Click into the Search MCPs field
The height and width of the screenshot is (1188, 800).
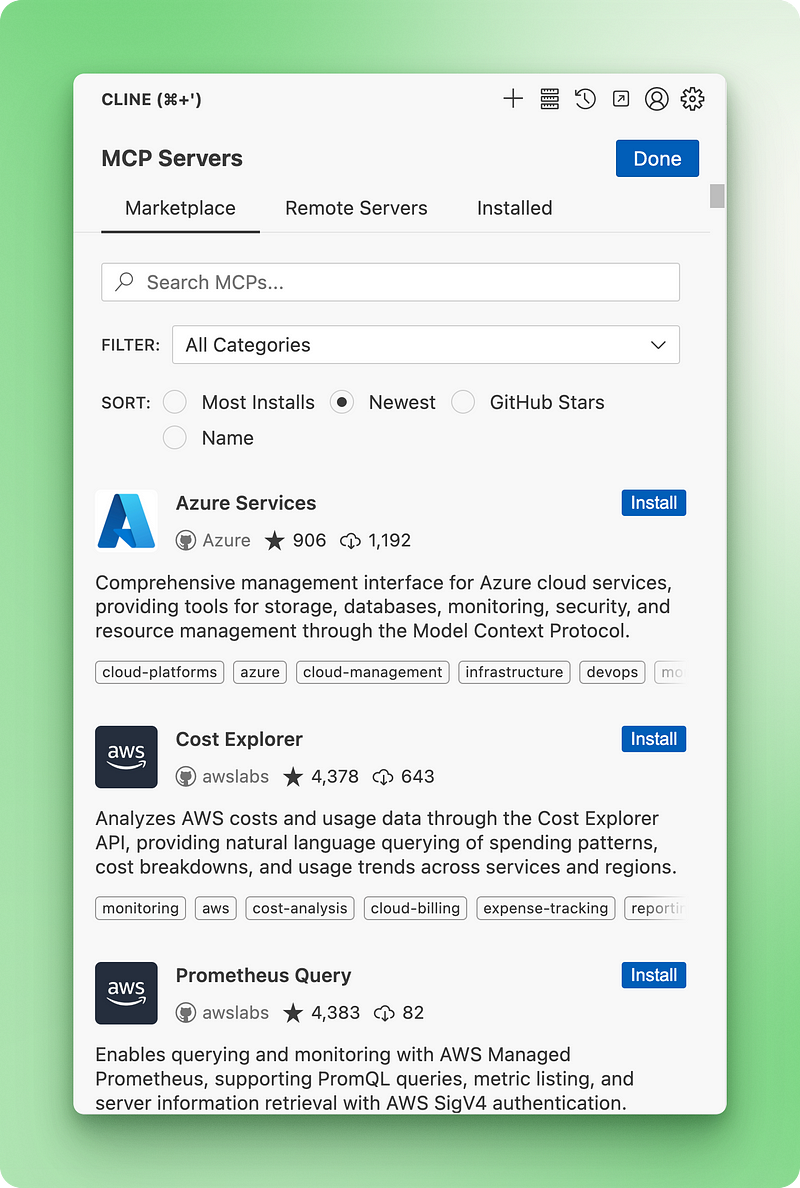click(x=390, y=282)
